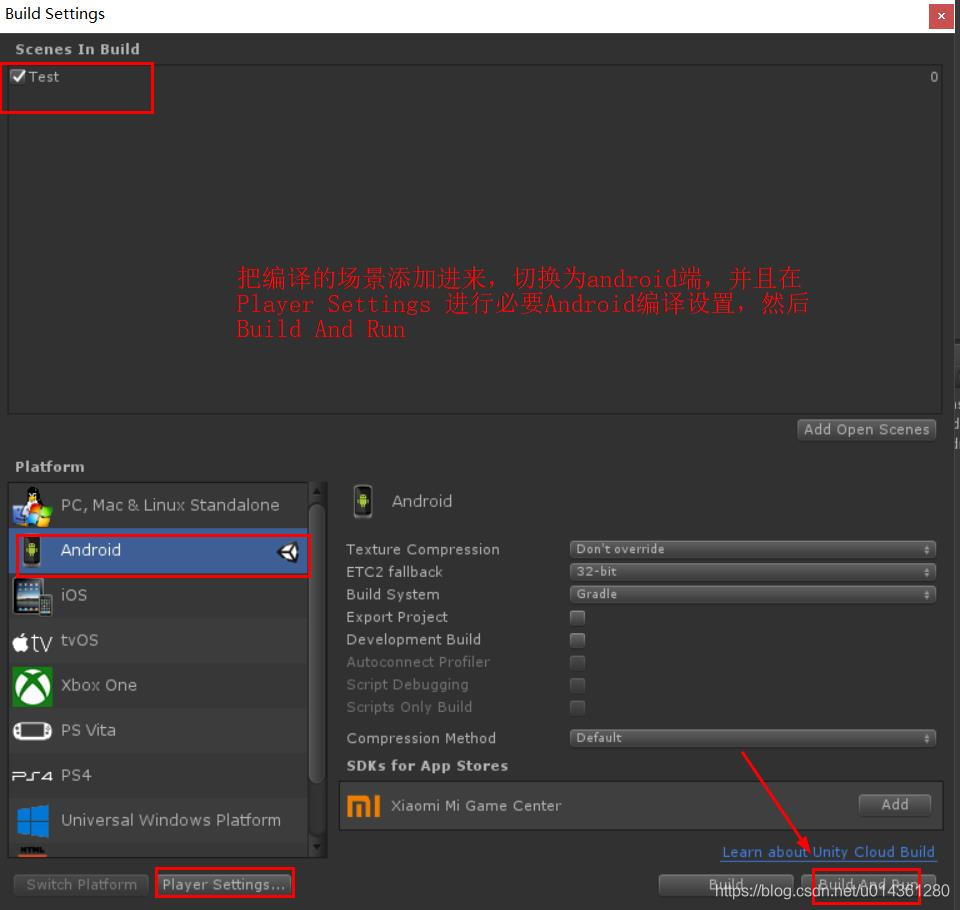
Task: Click the Apple tv icon for tvOS
Action: tap(32, 642)
